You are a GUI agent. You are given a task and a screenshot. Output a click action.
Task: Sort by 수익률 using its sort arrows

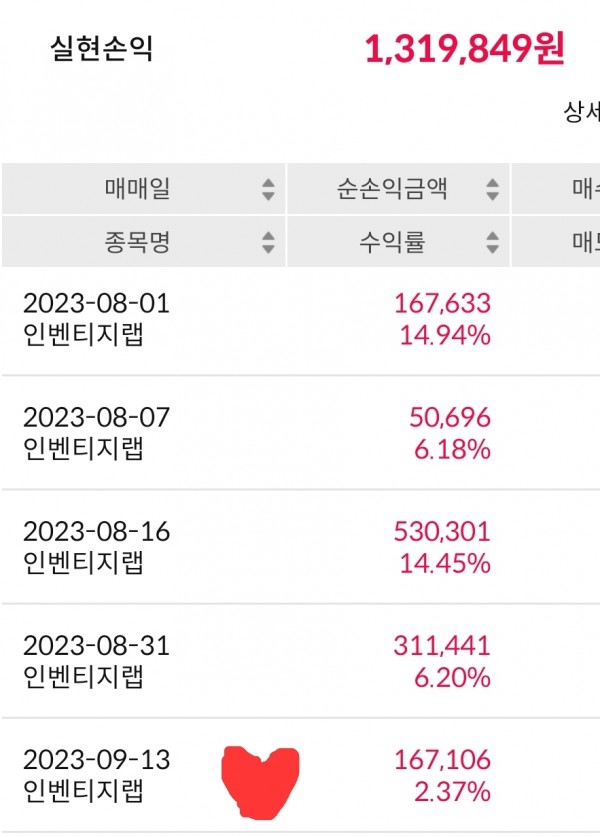[x=492, y=242]
